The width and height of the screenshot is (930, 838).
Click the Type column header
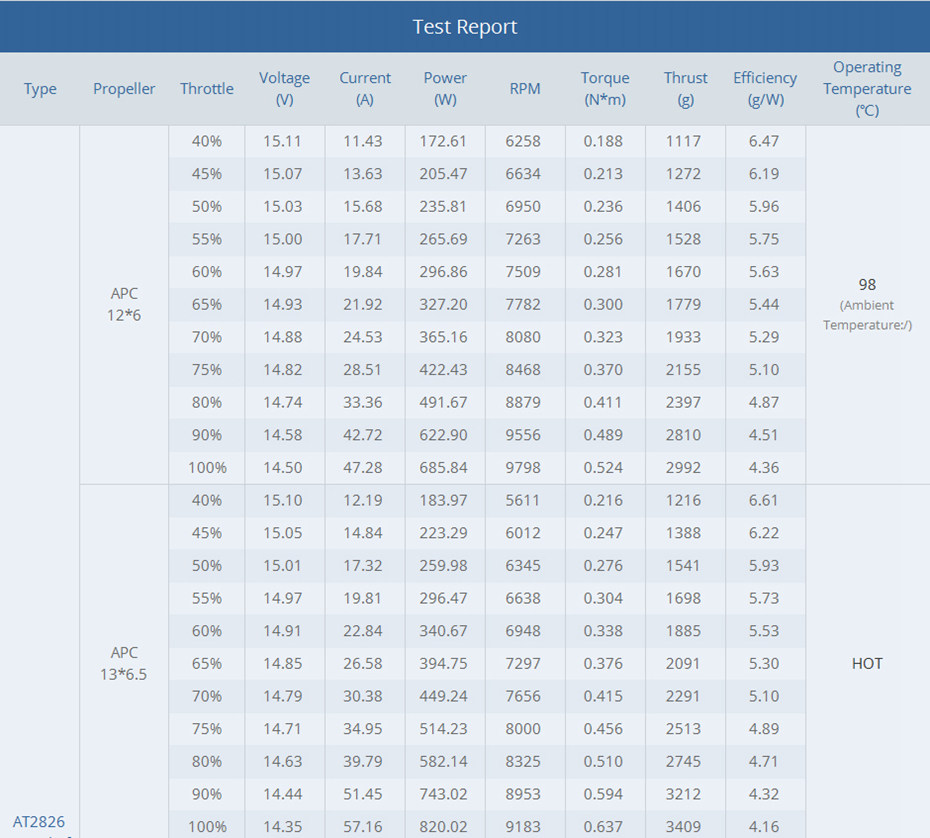pyautogui.click(x=40, y=89)
